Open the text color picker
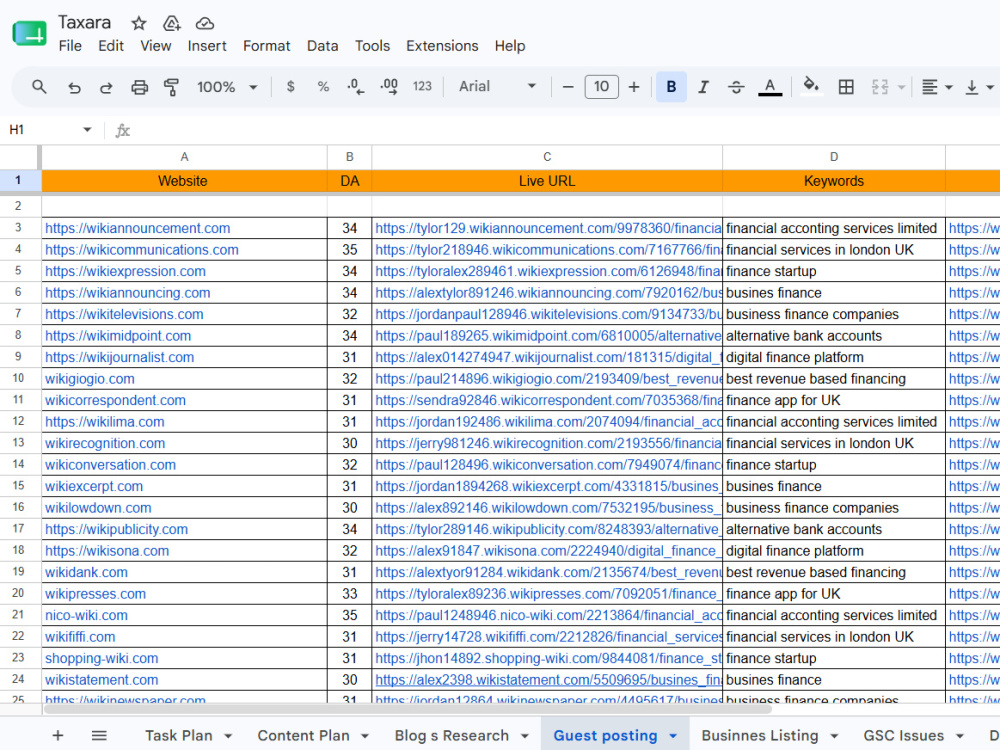The image size is (1000, 750). pyautogui.click(x=770, y=87)
